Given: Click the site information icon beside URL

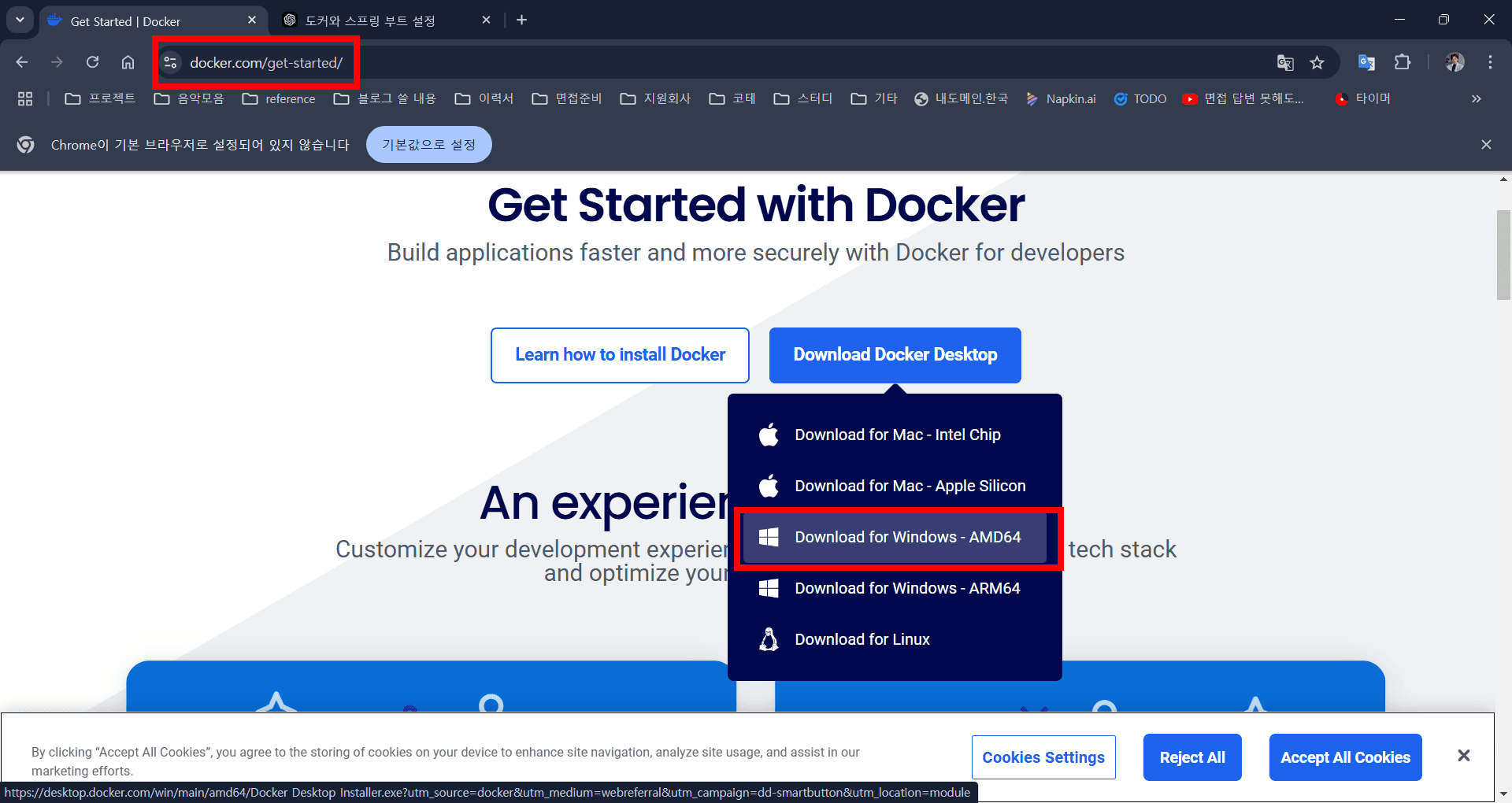Looking at the screenshot, I should (171, 62).
